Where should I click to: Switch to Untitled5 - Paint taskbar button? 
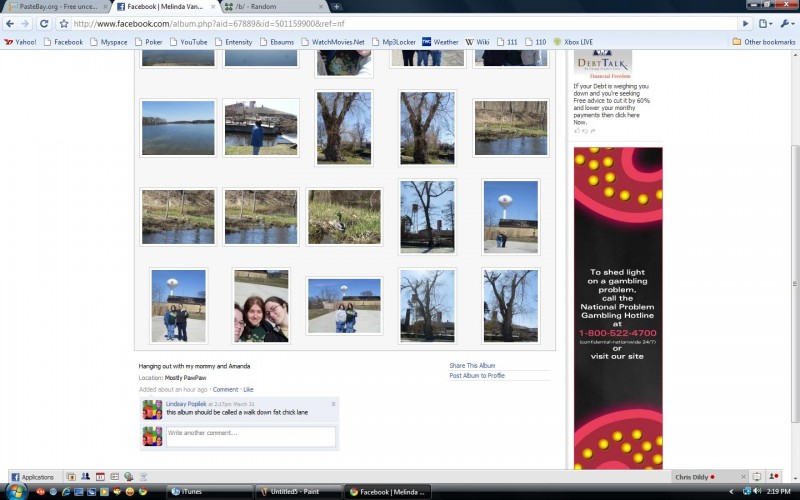click(298, 492)
